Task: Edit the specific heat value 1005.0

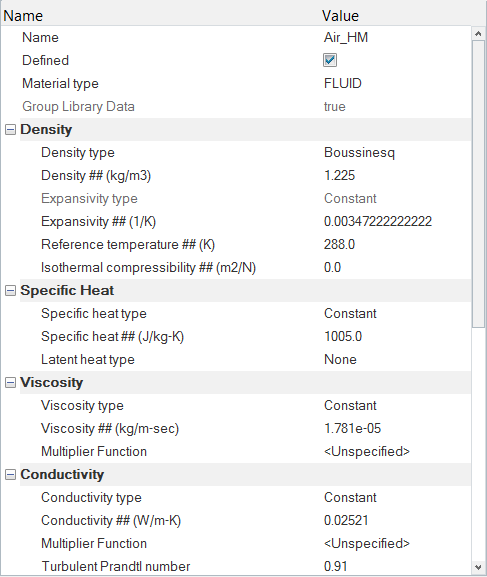Action: [343, 337]
